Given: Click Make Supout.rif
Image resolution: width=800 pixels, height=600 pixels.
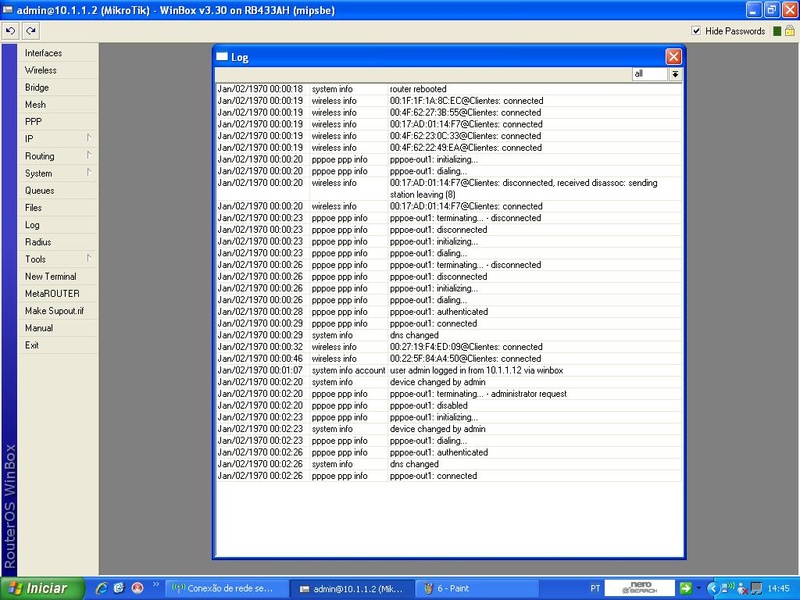Looking at the screenshot, I should click(x=57, y=311).
